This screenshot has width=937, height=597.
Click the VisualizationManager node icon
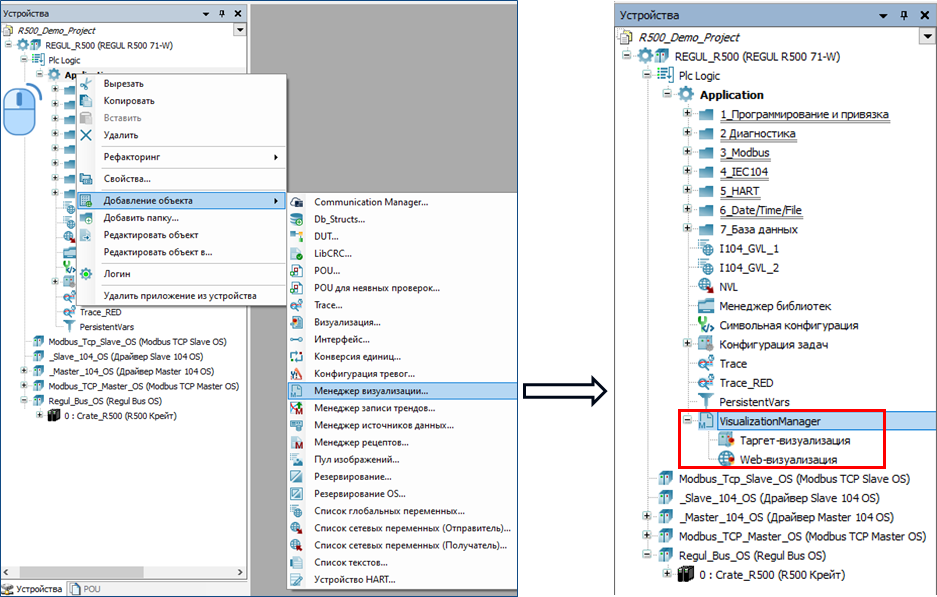click(x=707, y=421)
